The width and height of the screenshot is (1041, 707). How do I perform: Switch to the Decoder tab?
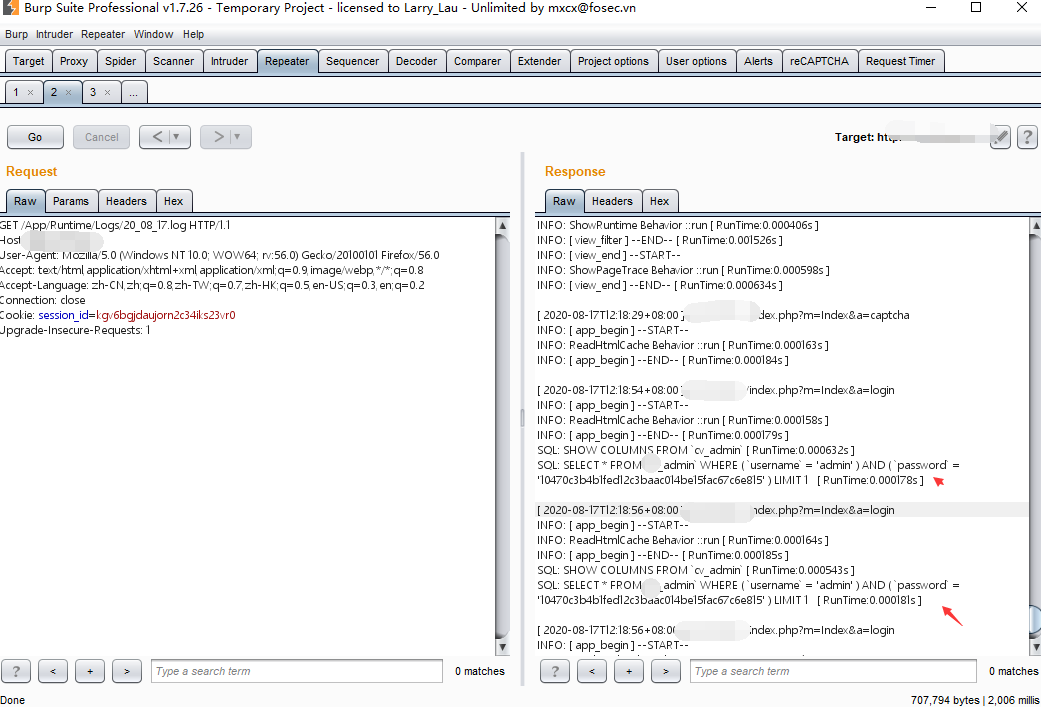pyautogui.click(x=416, y=61)
